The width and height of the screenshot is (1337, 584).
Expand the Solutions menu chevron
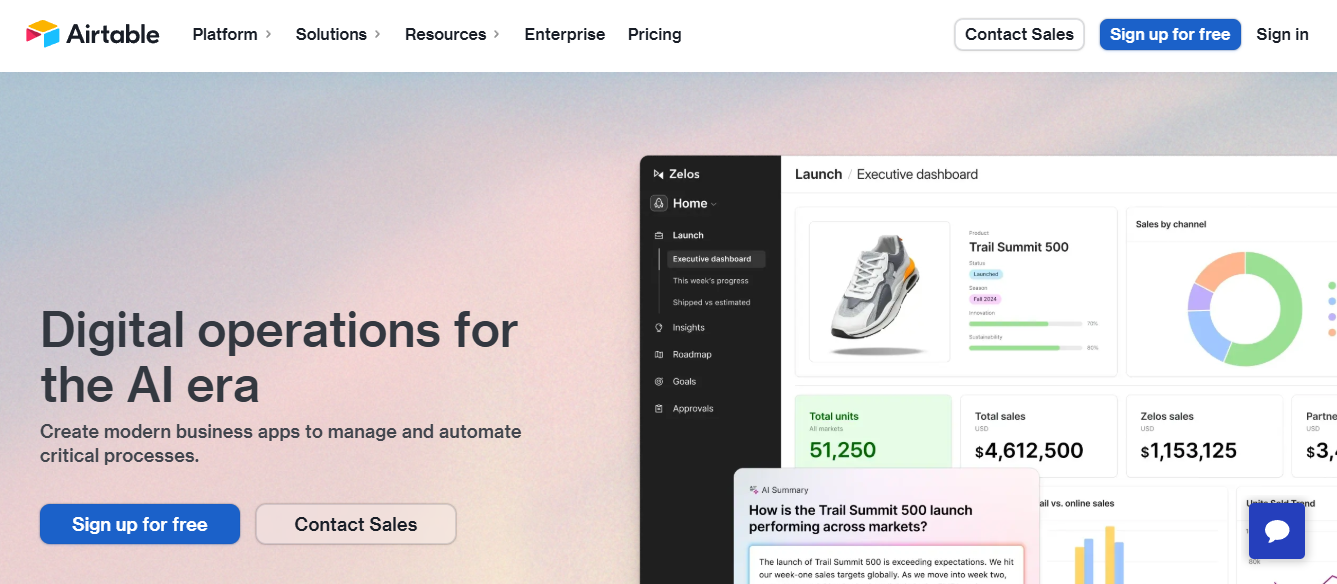377,35
